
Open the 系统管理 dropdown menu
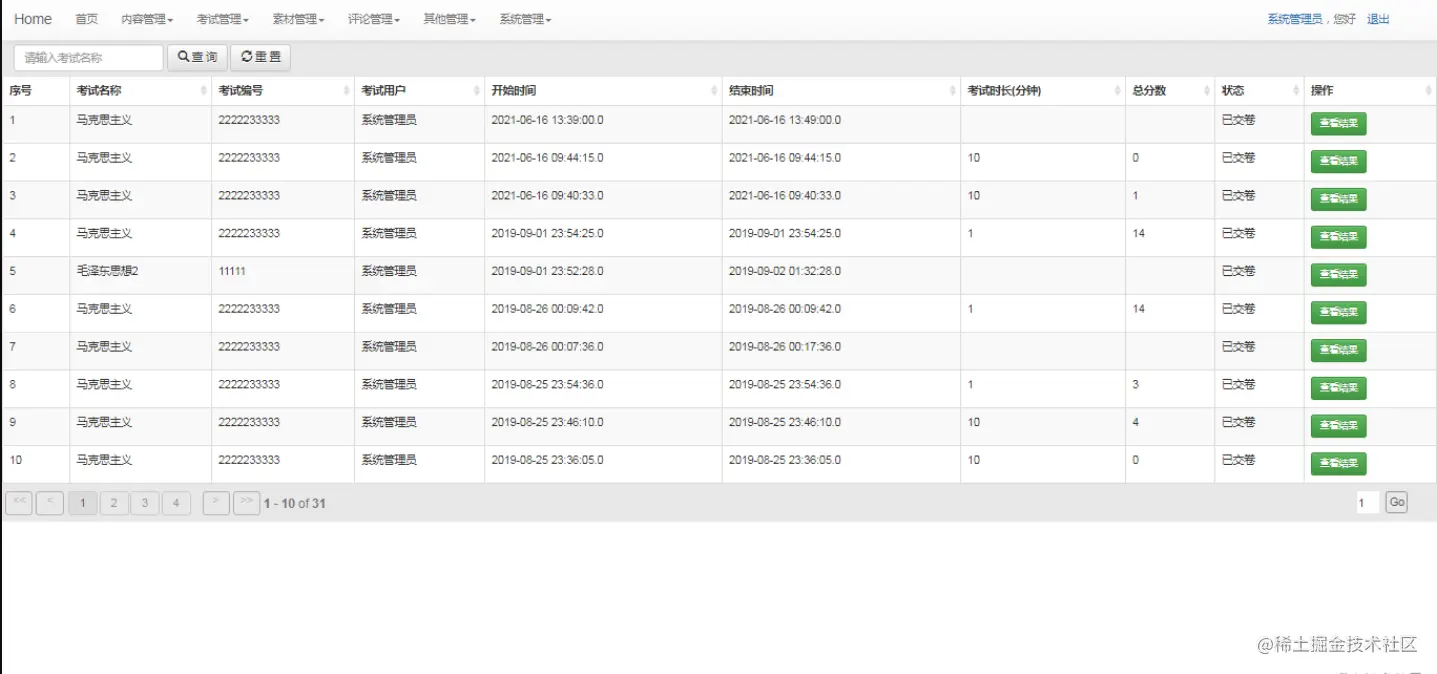point(525,19)
